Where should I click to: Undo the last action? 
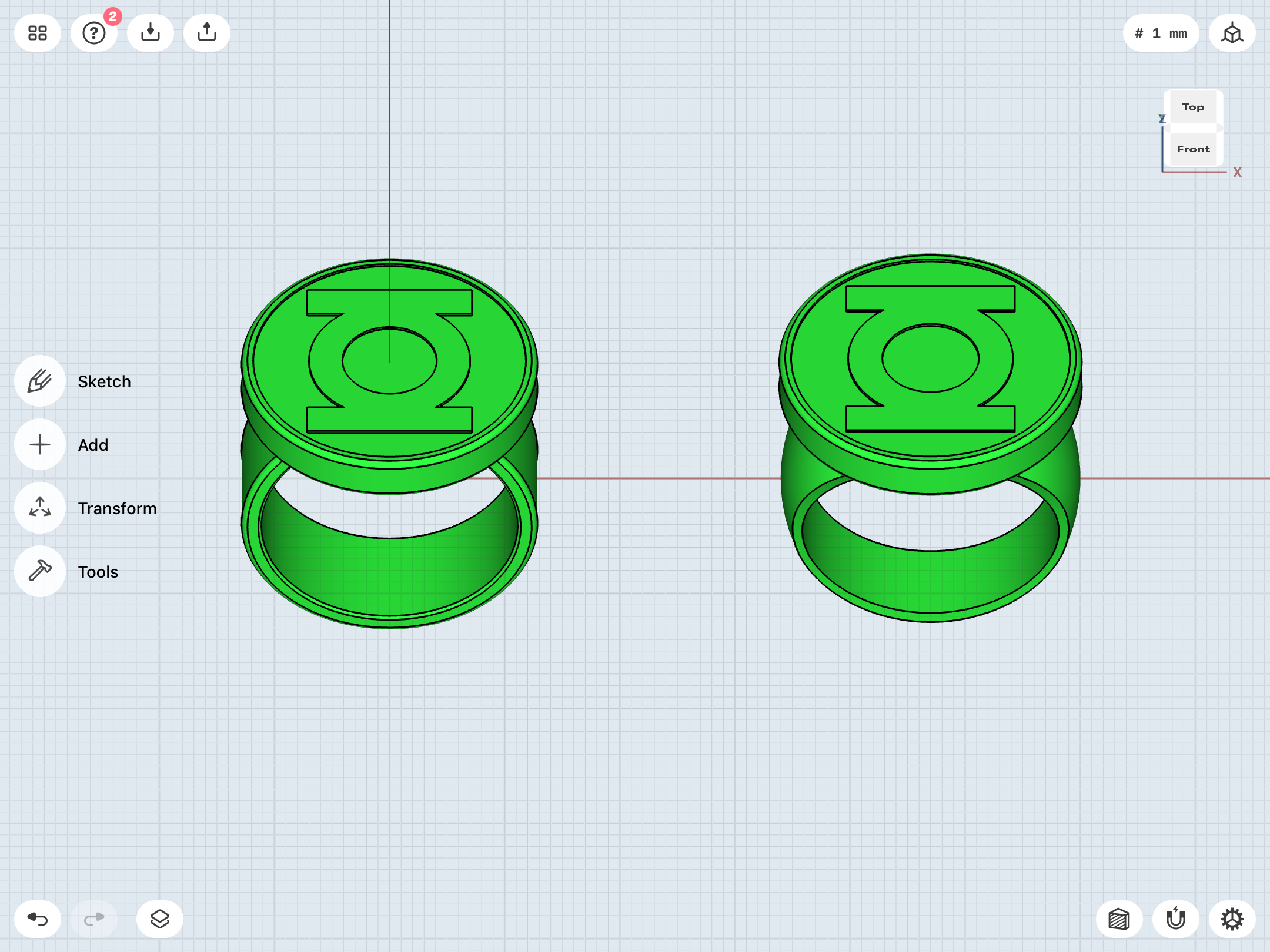click(x=38, y=919)
